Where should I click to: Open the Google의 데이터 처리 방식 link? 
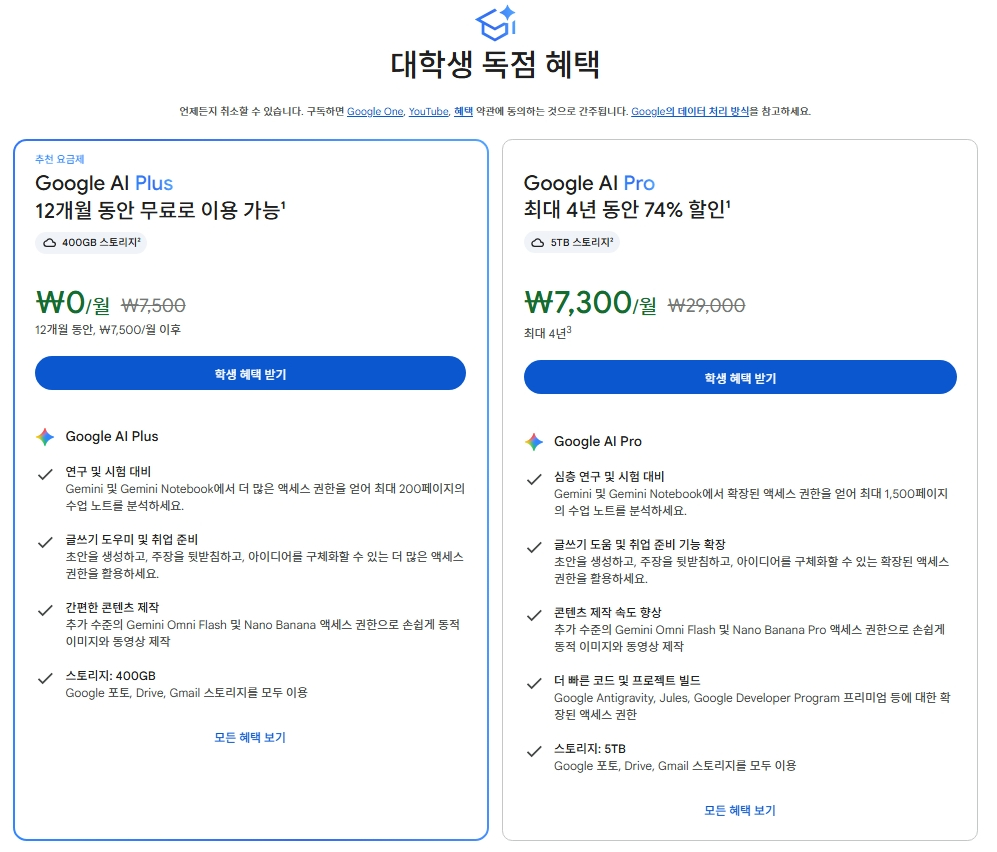(690, 111)
